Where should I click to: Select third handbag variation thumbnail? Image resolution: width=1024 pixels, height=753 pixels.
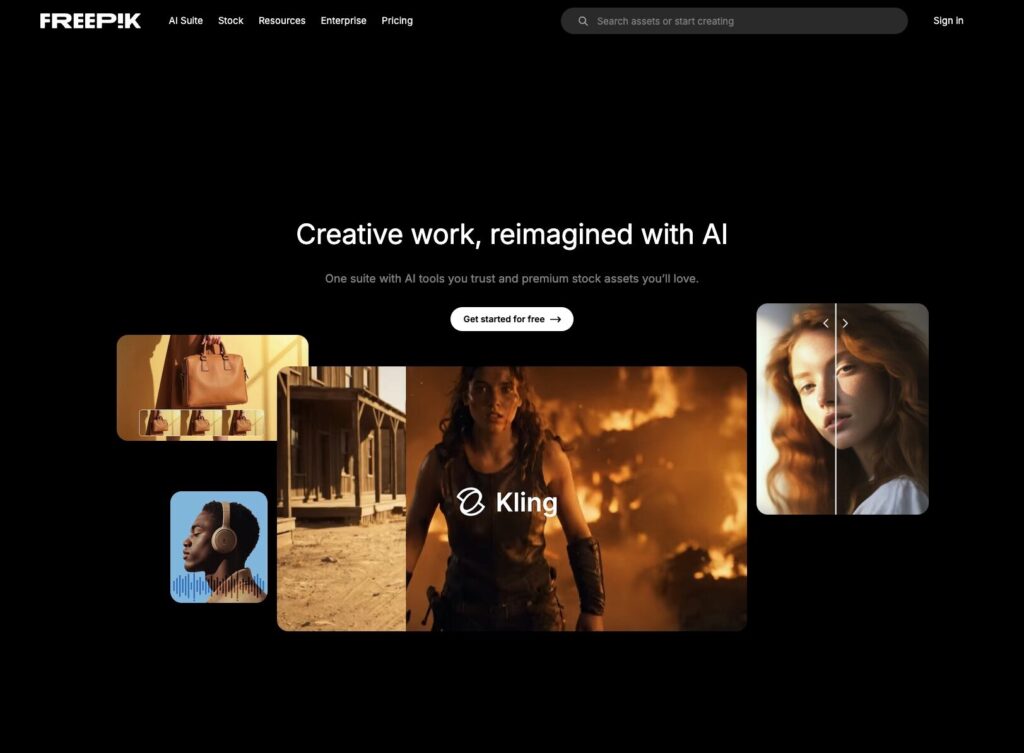pos(243,423)
